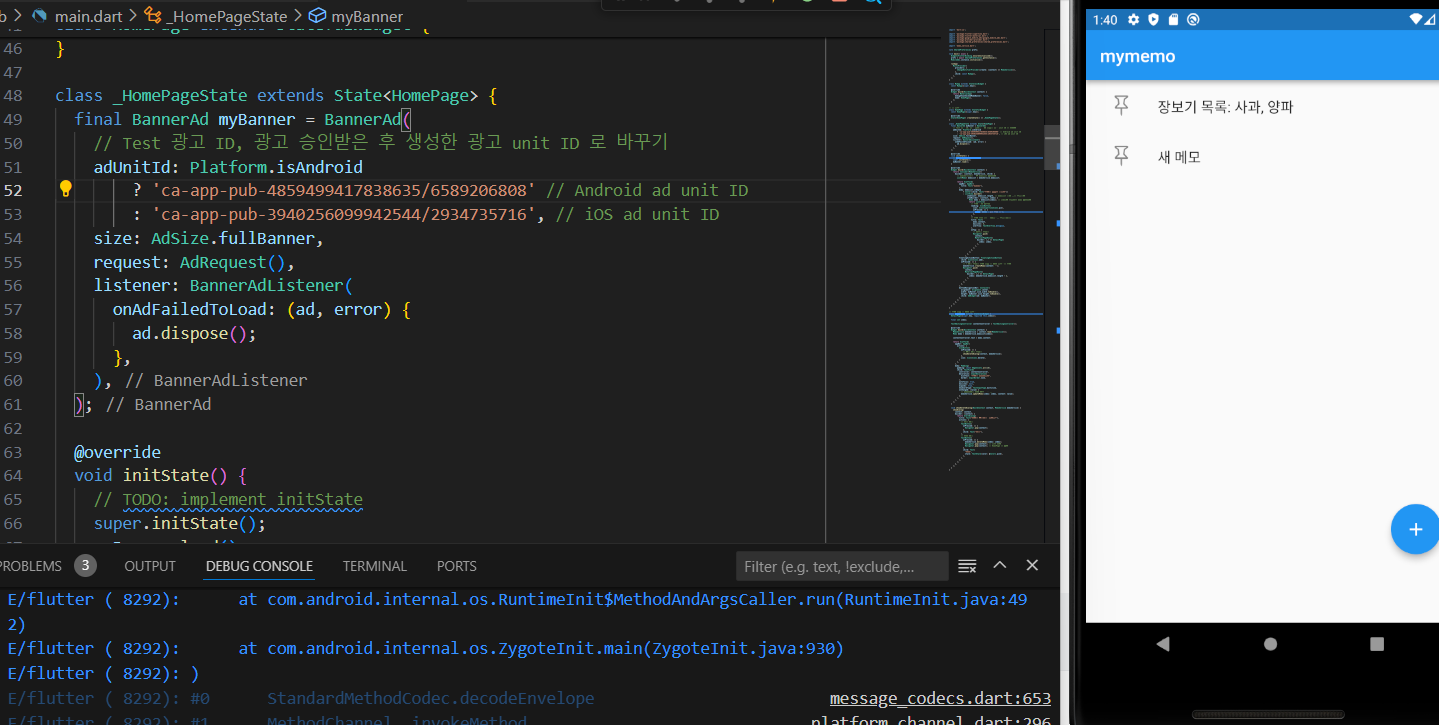Image resolution: width=1439 pixels, height=725 pixels.
Task: Tap the SD card status icon
Action: pos(1173,19)
